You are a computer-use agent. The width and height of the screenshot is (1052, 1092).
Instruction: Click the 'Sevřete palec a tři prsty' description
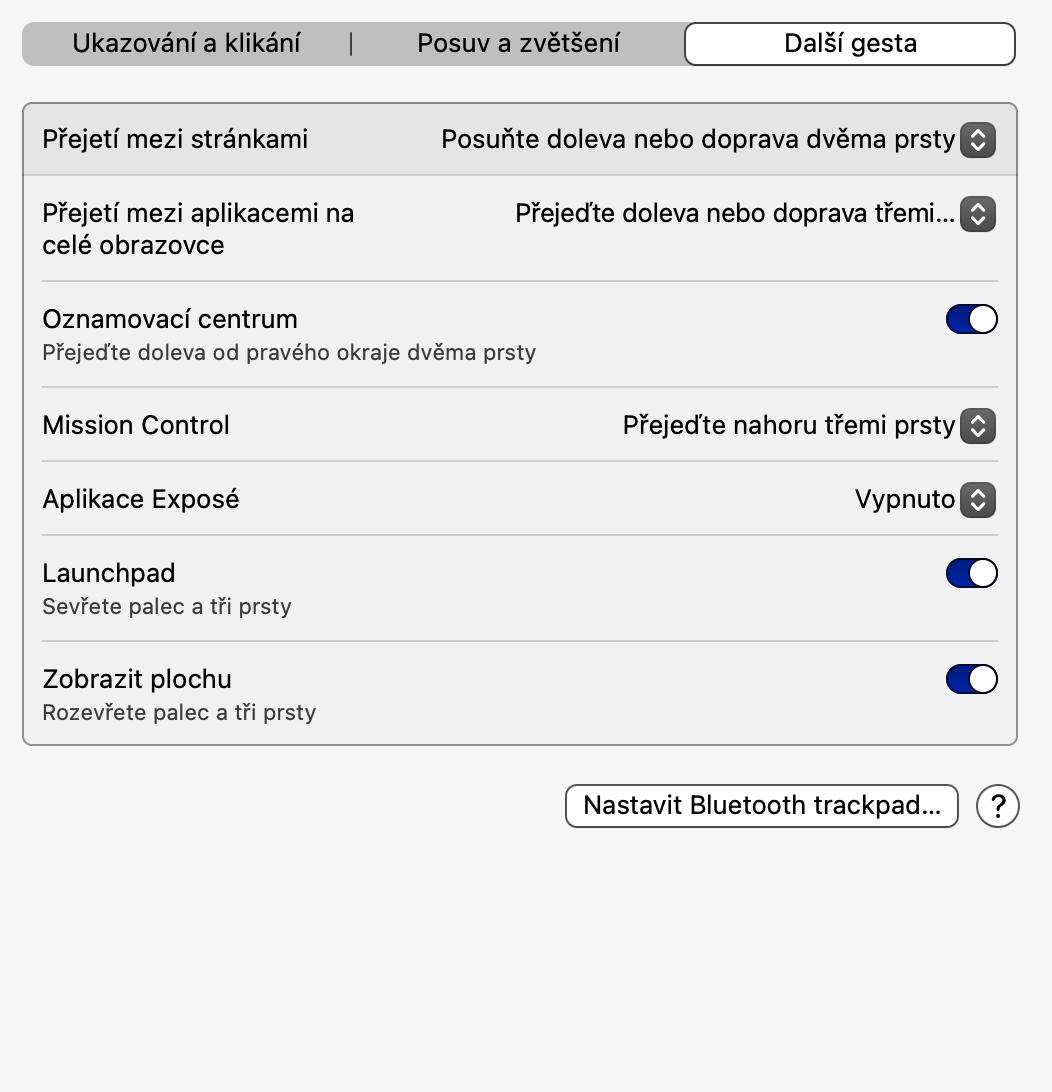167,607
